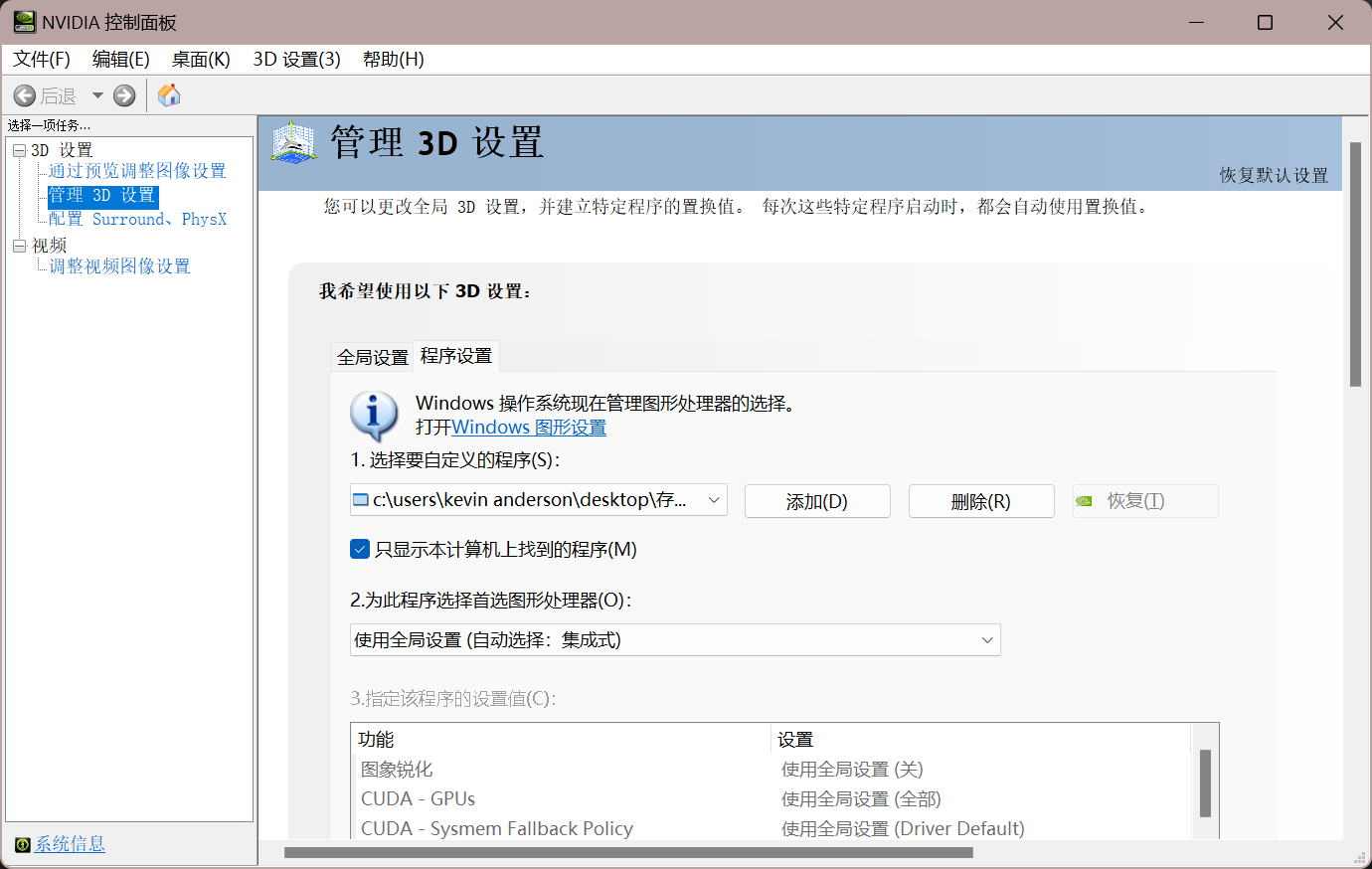Image resolution: width=1372 pixels, height=869 pixels.
Task: Collapse the 3D 设置 tree node
Action: pyautogui.click(x=19, y=150)
